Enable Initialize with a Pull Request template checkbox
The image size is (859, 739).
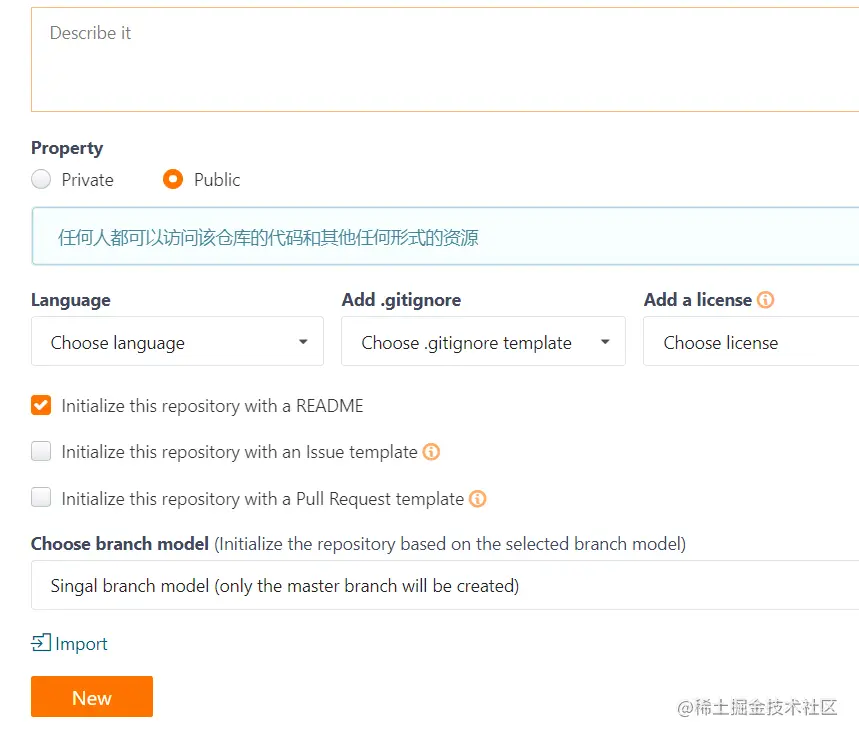(41, 497)
